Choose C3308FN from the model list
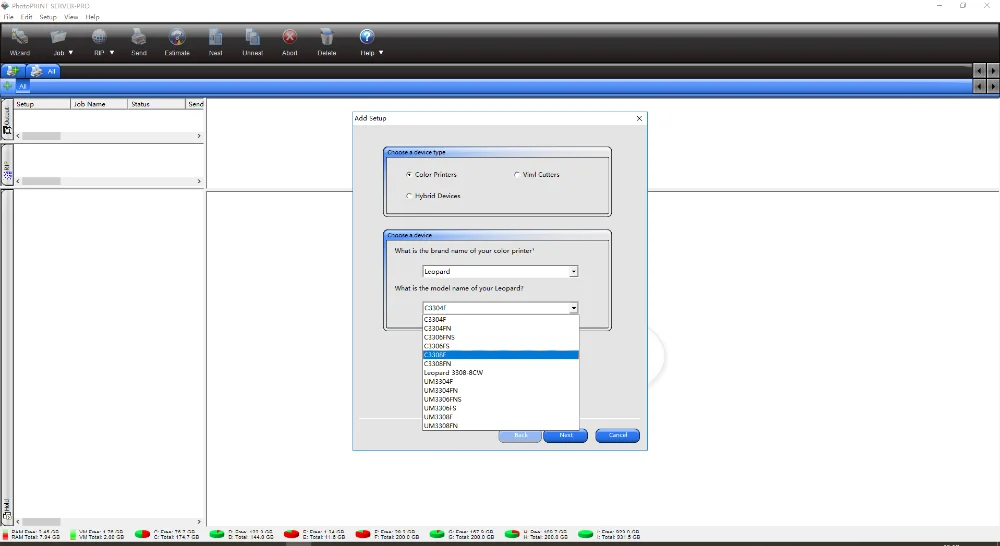1000x546 pixels. tap(501, 364)
